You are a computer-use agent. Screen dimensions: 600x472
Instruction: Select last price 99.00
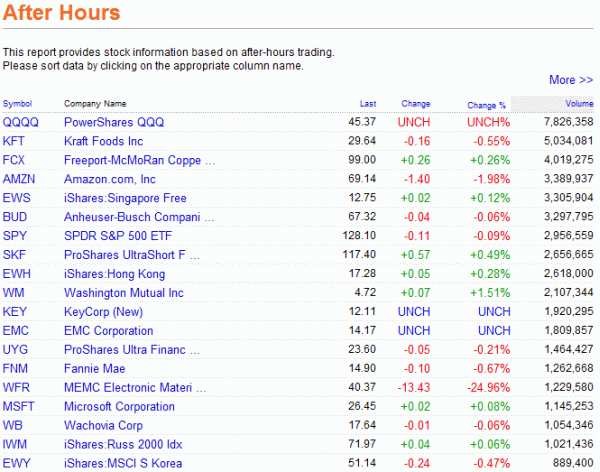362,160
